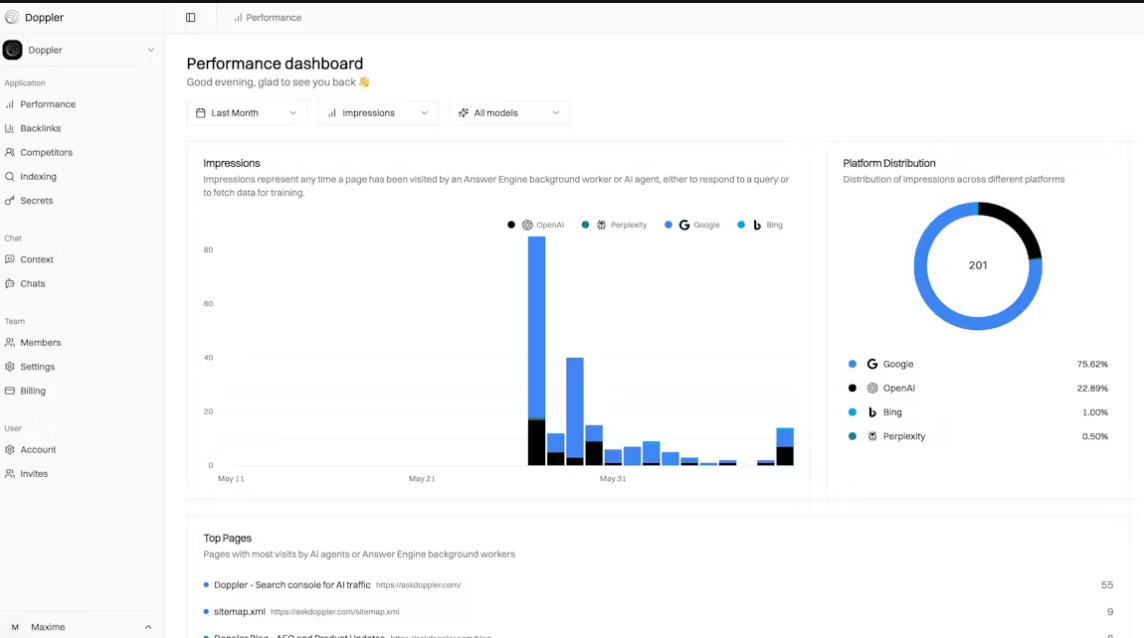Click the donut chart showing 201
1144x638 pixels.
pyautogui.click(x=978, y=266)
